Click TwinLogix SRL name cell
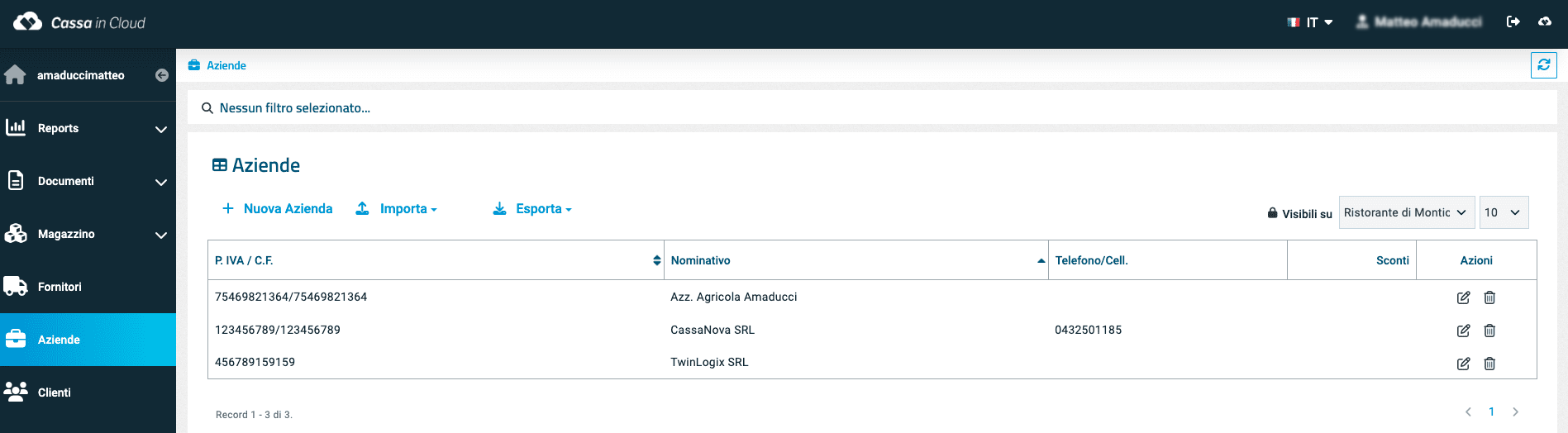Screen dimensions: 1568x433 pyautogui.click(x=709, y=362)
